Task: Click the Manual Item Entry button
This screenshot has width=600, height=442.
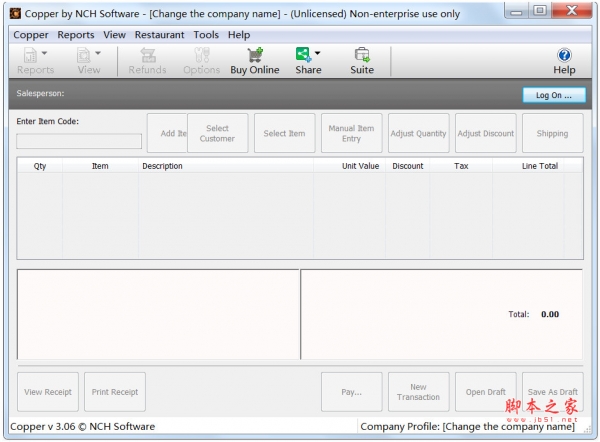Action: [351, 133]
